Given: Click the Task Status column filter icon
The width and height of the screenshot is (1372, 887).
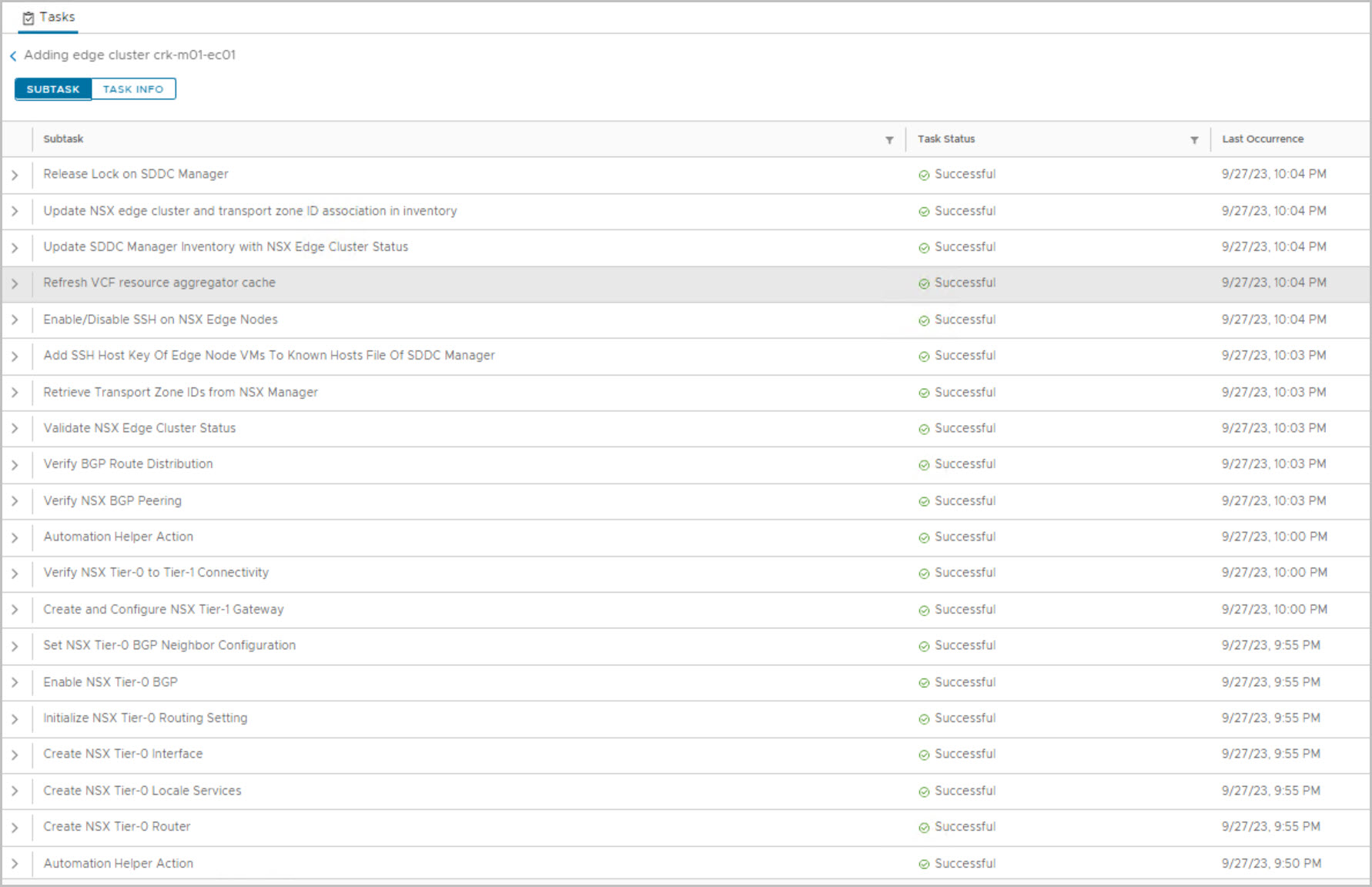Looking at the screenshot, I should tap(1194, 140).
